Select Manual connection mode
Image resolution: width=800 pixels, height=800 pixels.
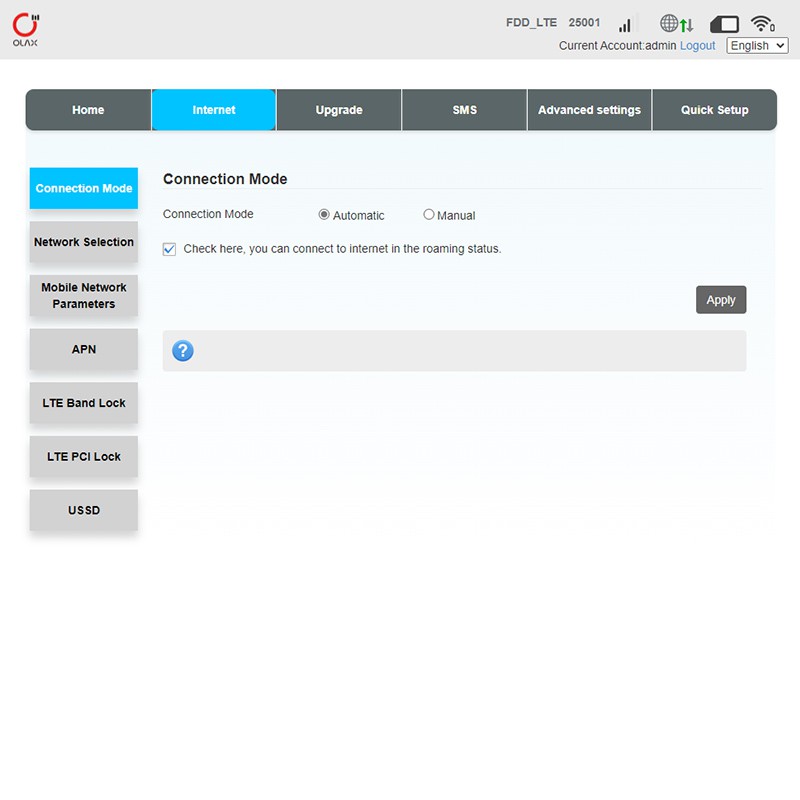429,215
